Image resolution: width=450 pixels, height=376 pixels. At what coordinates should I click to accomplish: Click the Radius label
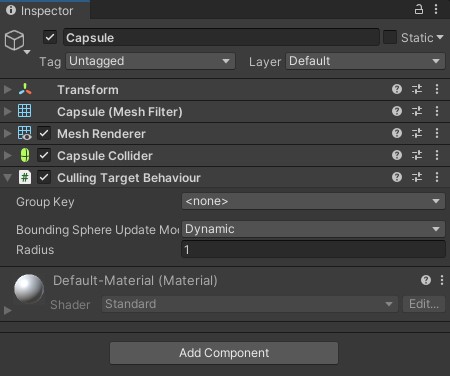coord(35,250)
